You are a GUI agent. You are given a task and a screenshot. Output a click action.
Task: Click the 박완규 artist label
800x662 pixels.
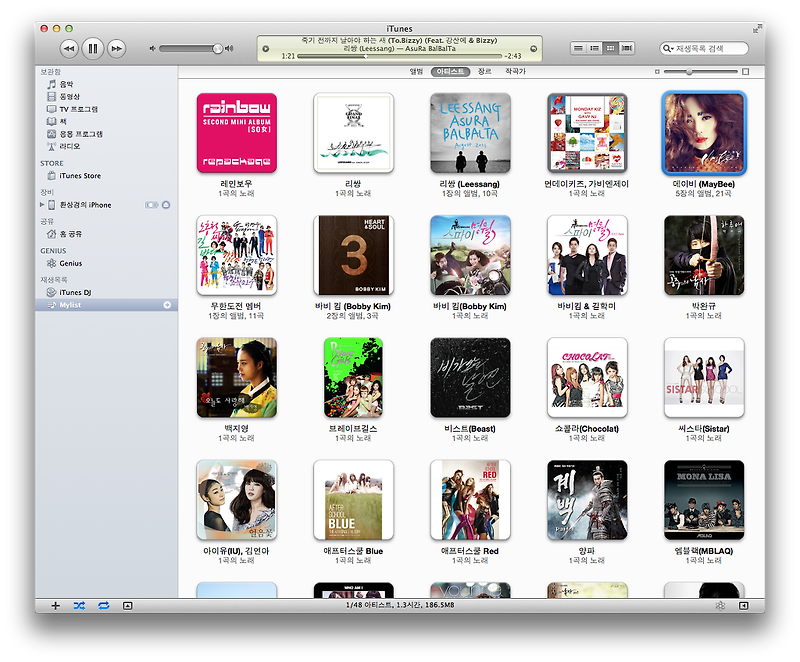(704, 306)
